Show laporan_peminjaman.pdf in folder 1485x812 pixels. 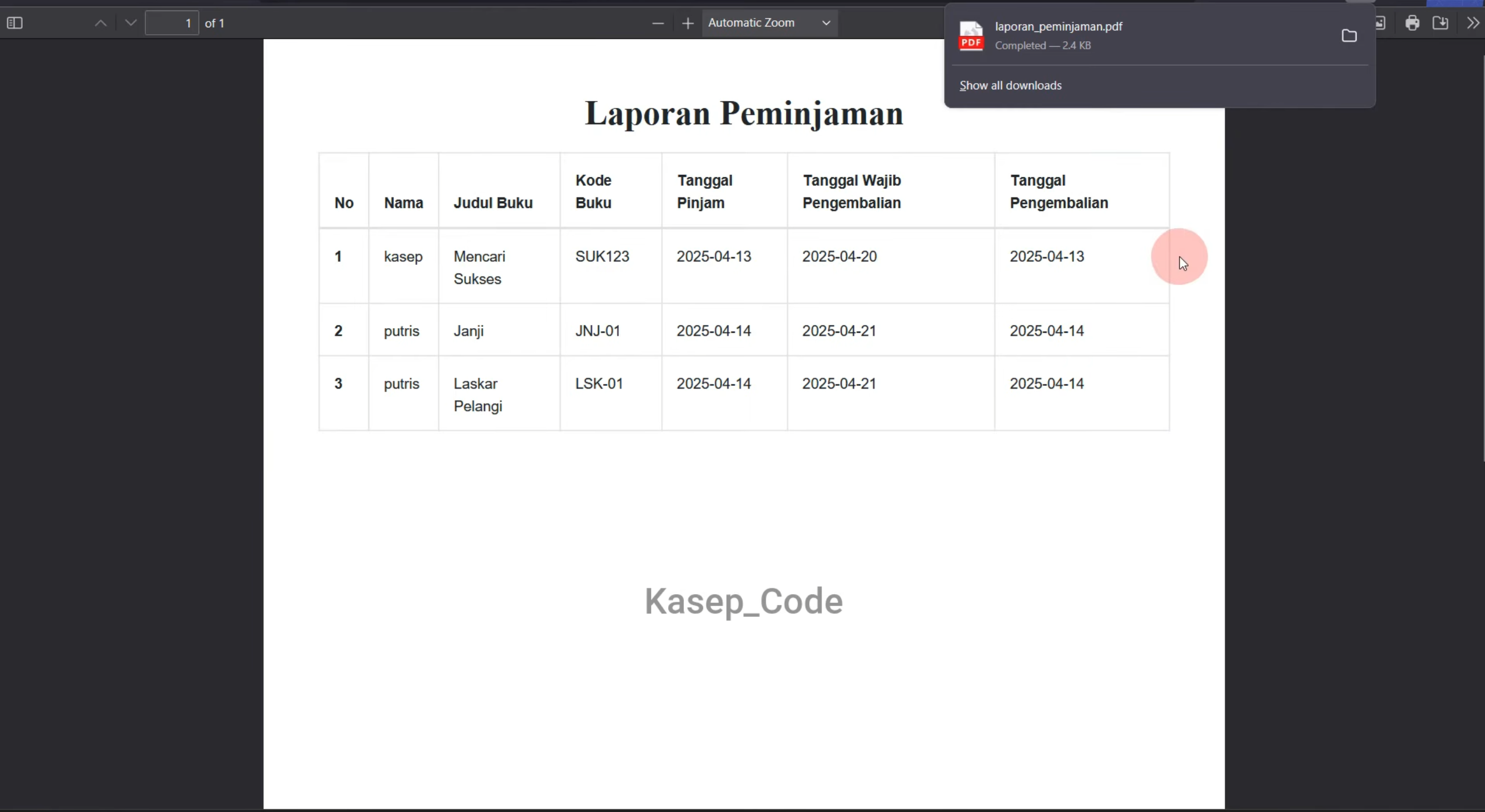pos(1349,36)
